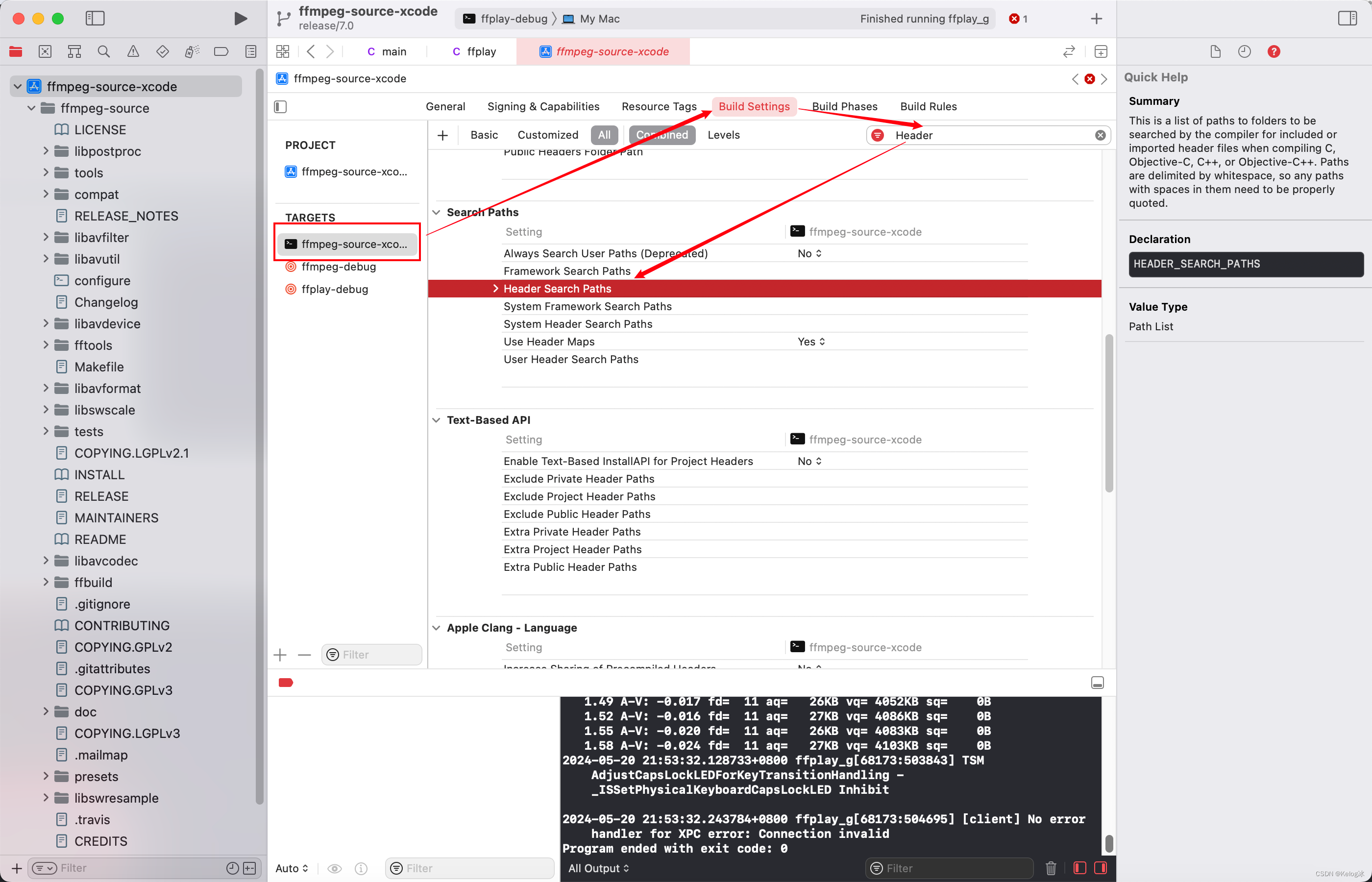Select the Build Phases tab
1372x882 pixels.
tap(844, 106)
